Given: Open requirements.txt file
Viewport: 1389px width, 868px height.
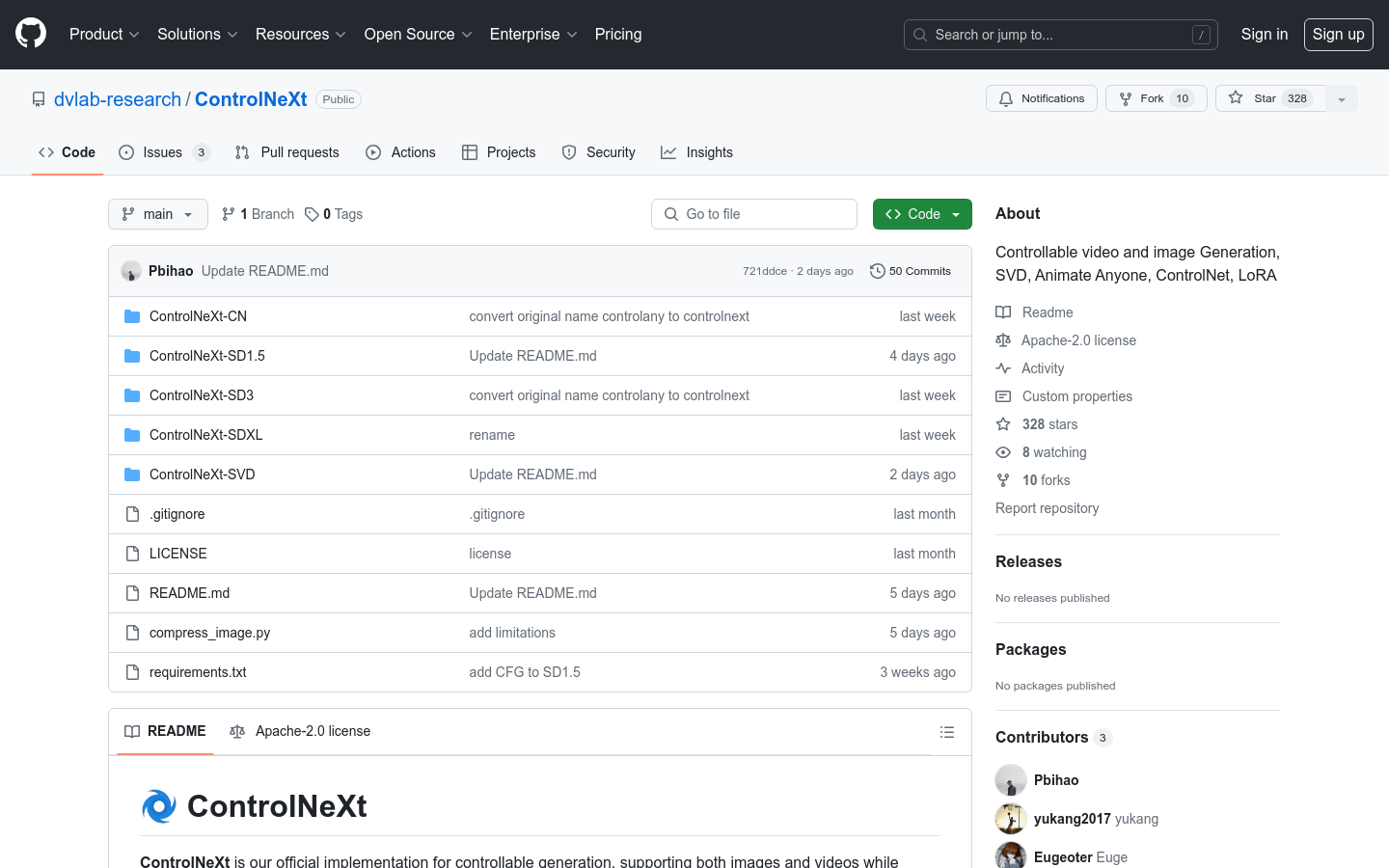Looking at the screenshot, I should pos(198,672).
